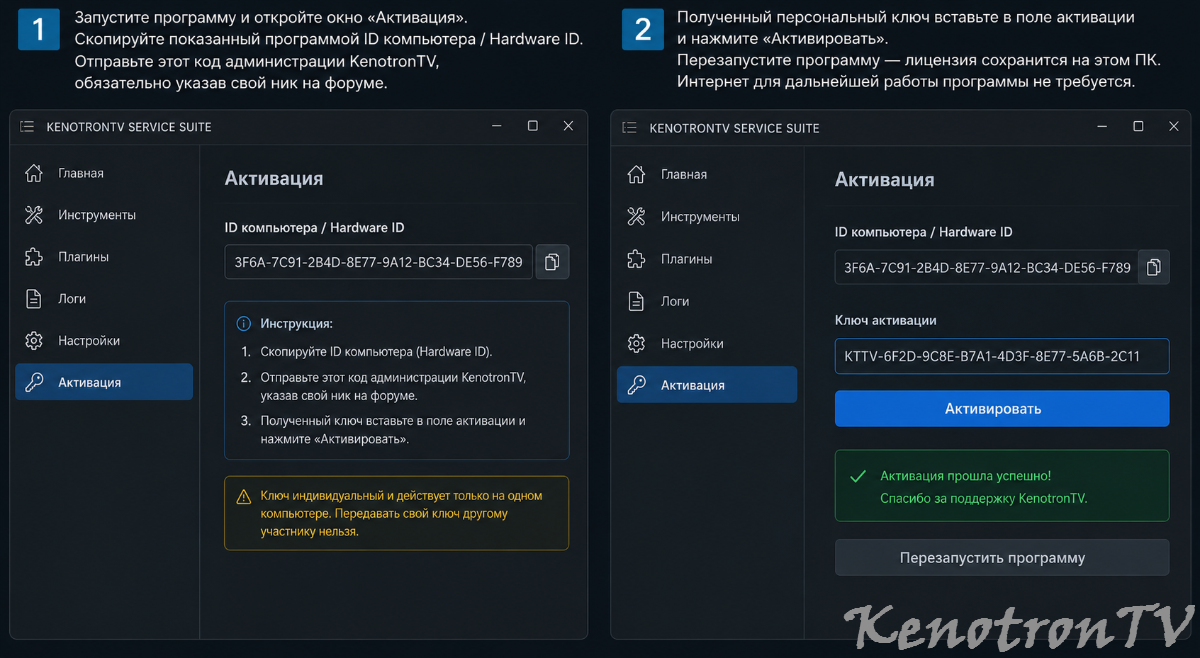Go to Логи label in right window

click(675, 301)
